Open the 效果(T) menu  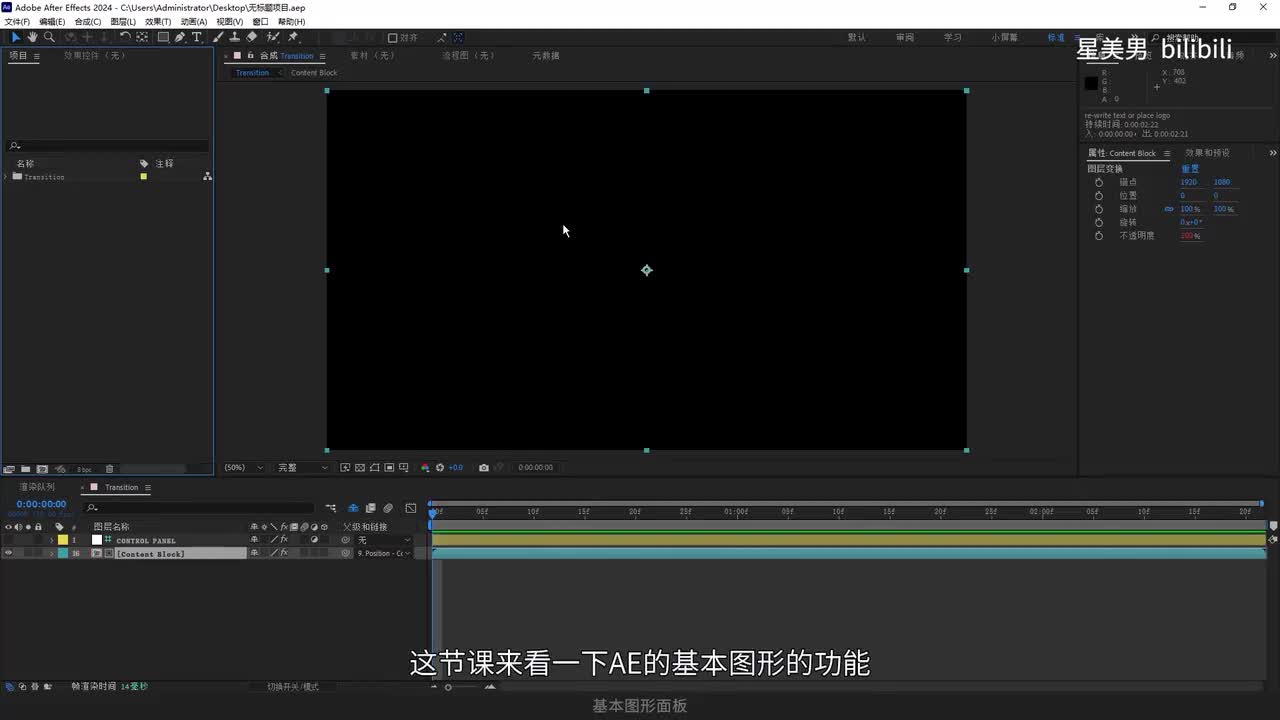click(158, 21)
